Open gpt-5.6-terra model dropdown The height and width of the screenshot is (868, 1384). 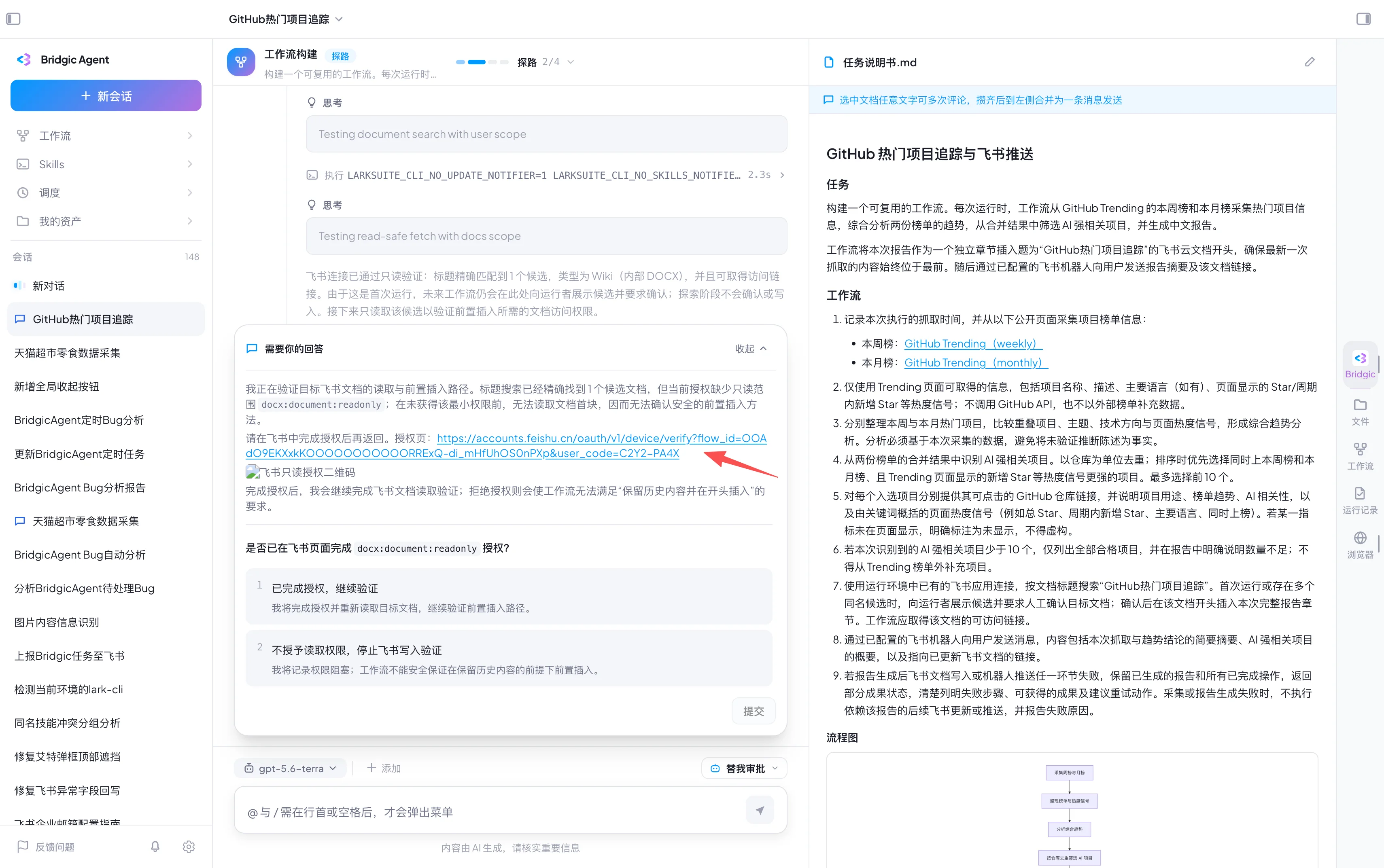(290, 768)
